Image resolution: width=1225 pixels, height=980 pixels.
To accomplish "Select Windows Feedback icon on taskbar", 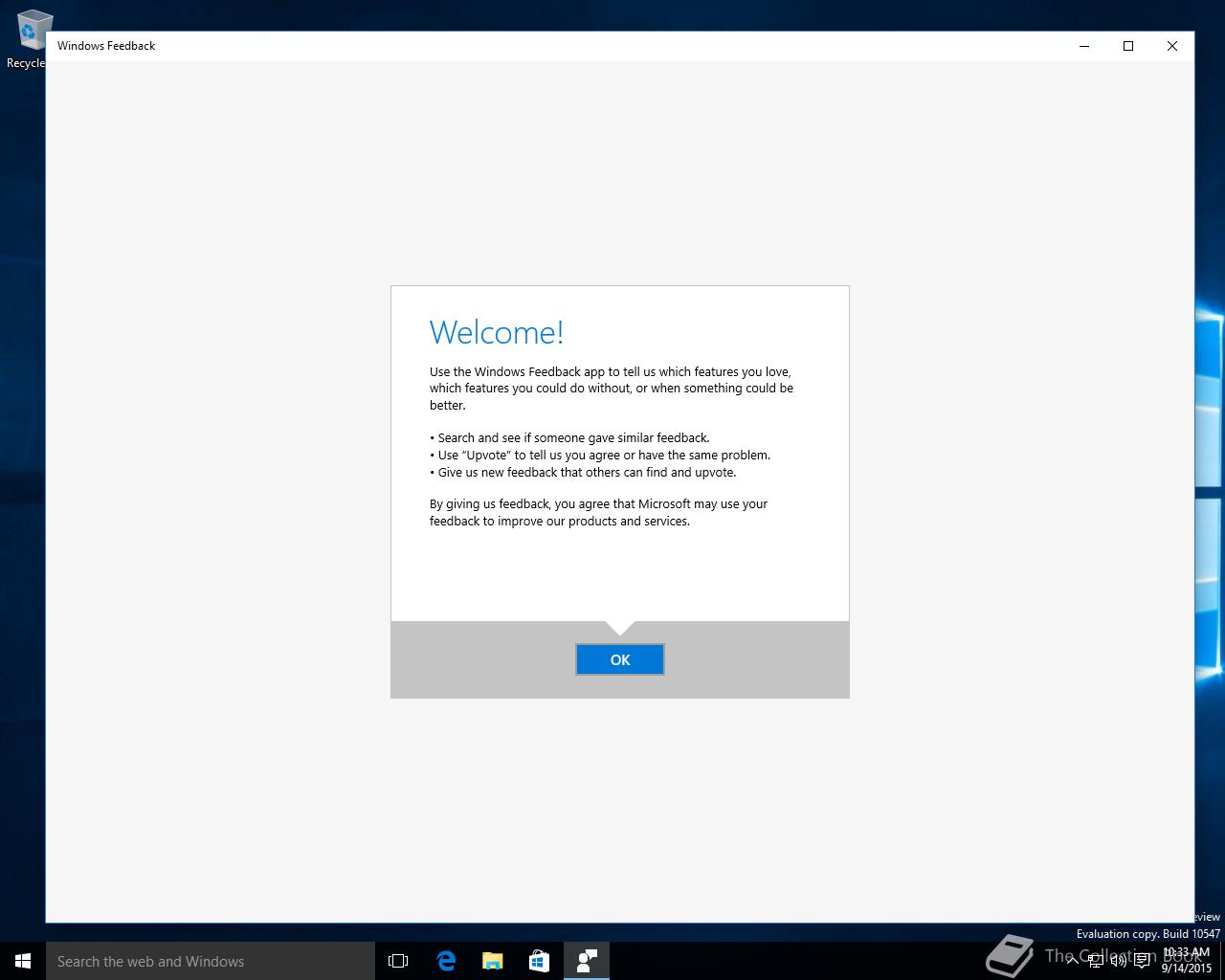I will (x=587, y=961).
